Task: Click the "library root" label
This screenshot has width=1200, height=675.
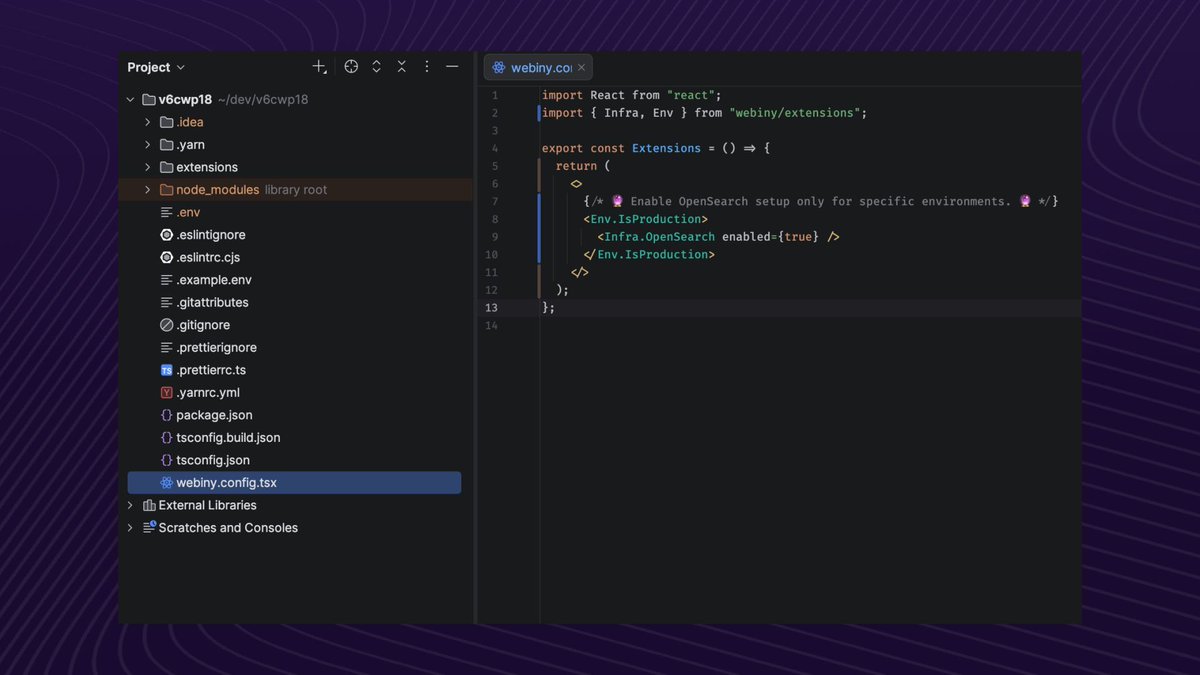Action: (296, 190)
